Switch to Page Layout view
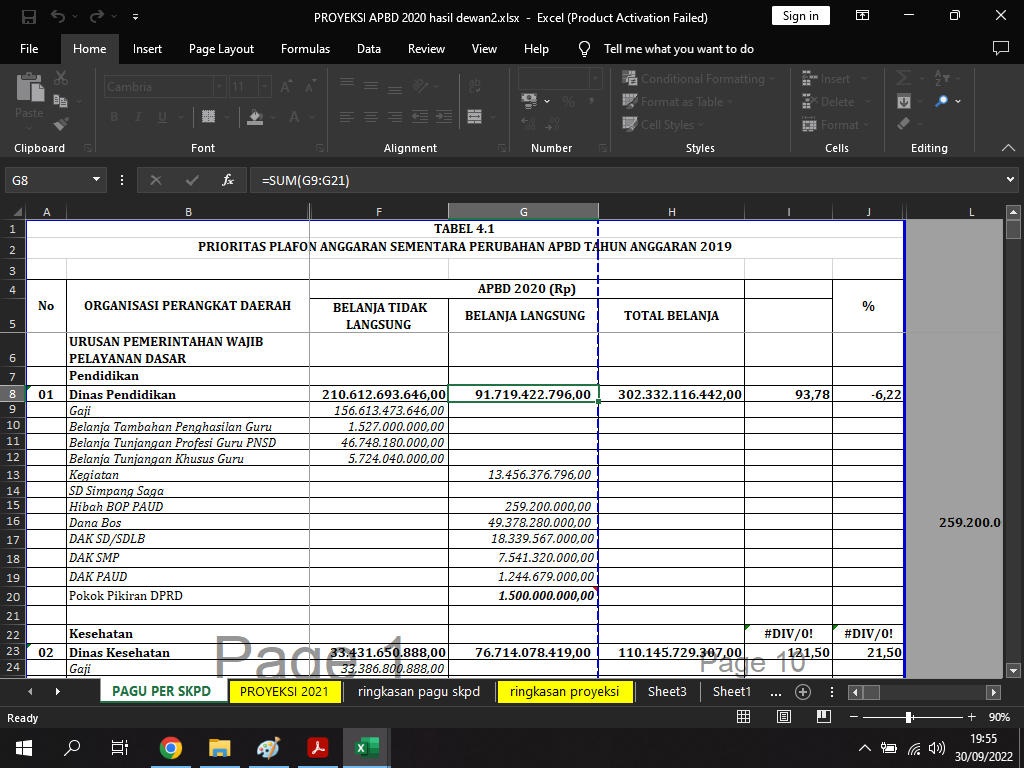 (784, 717)
